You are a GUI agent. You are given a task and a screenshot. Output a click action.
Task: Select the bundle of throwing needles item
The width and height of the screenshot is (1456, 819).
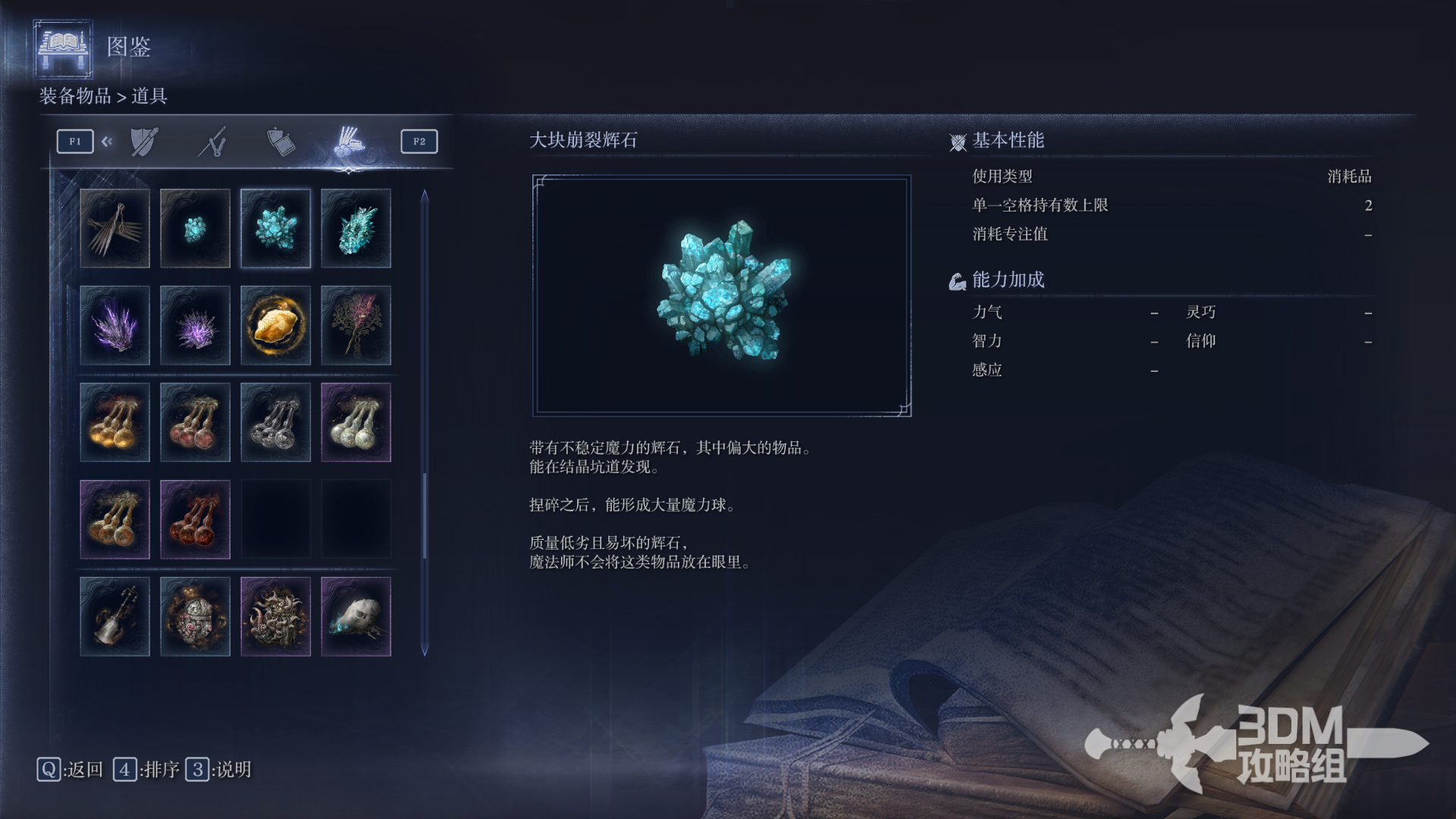[x=115, y=228]
